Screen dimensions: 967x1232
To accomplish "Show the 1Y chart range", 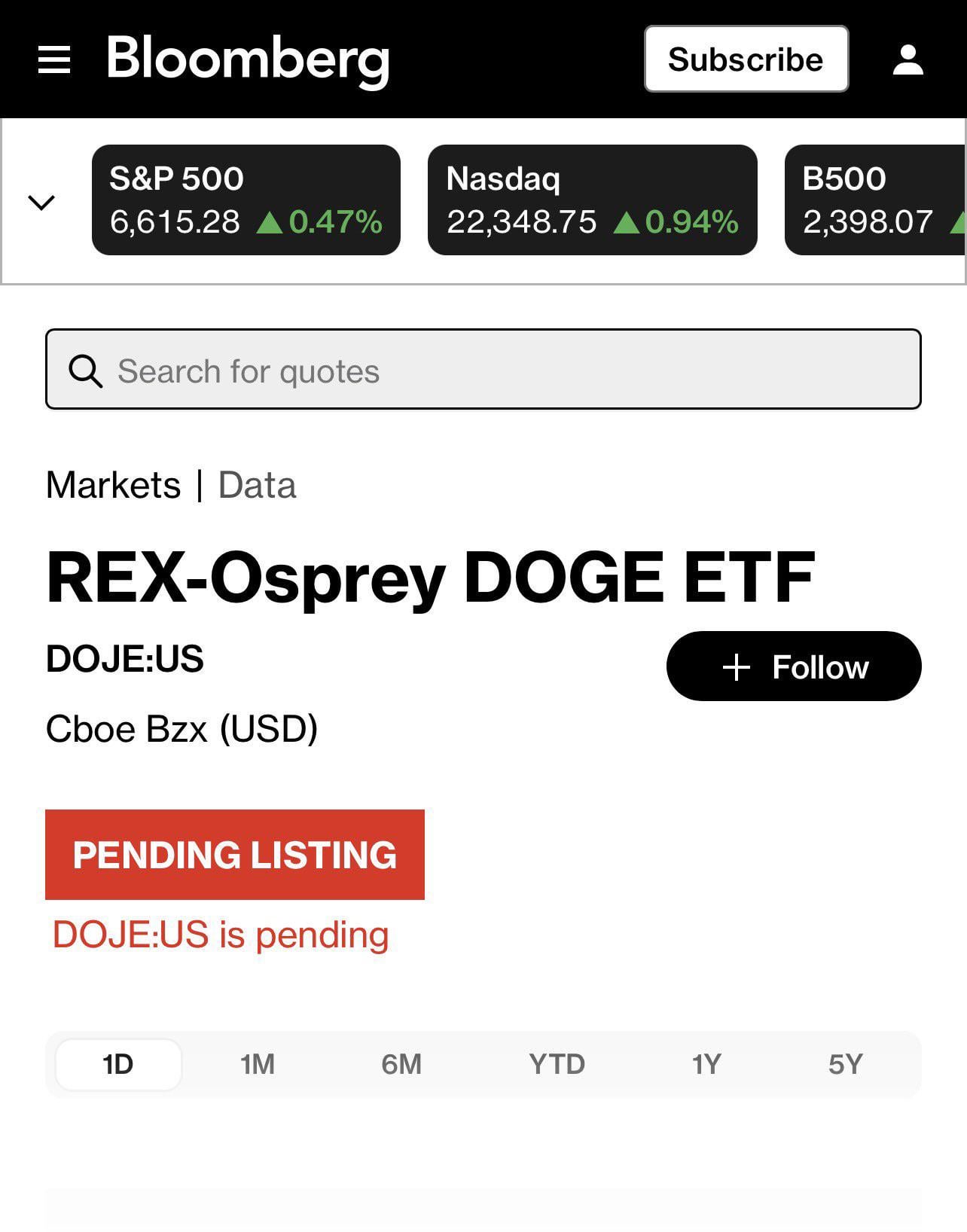I will (x=706, y=1064).
